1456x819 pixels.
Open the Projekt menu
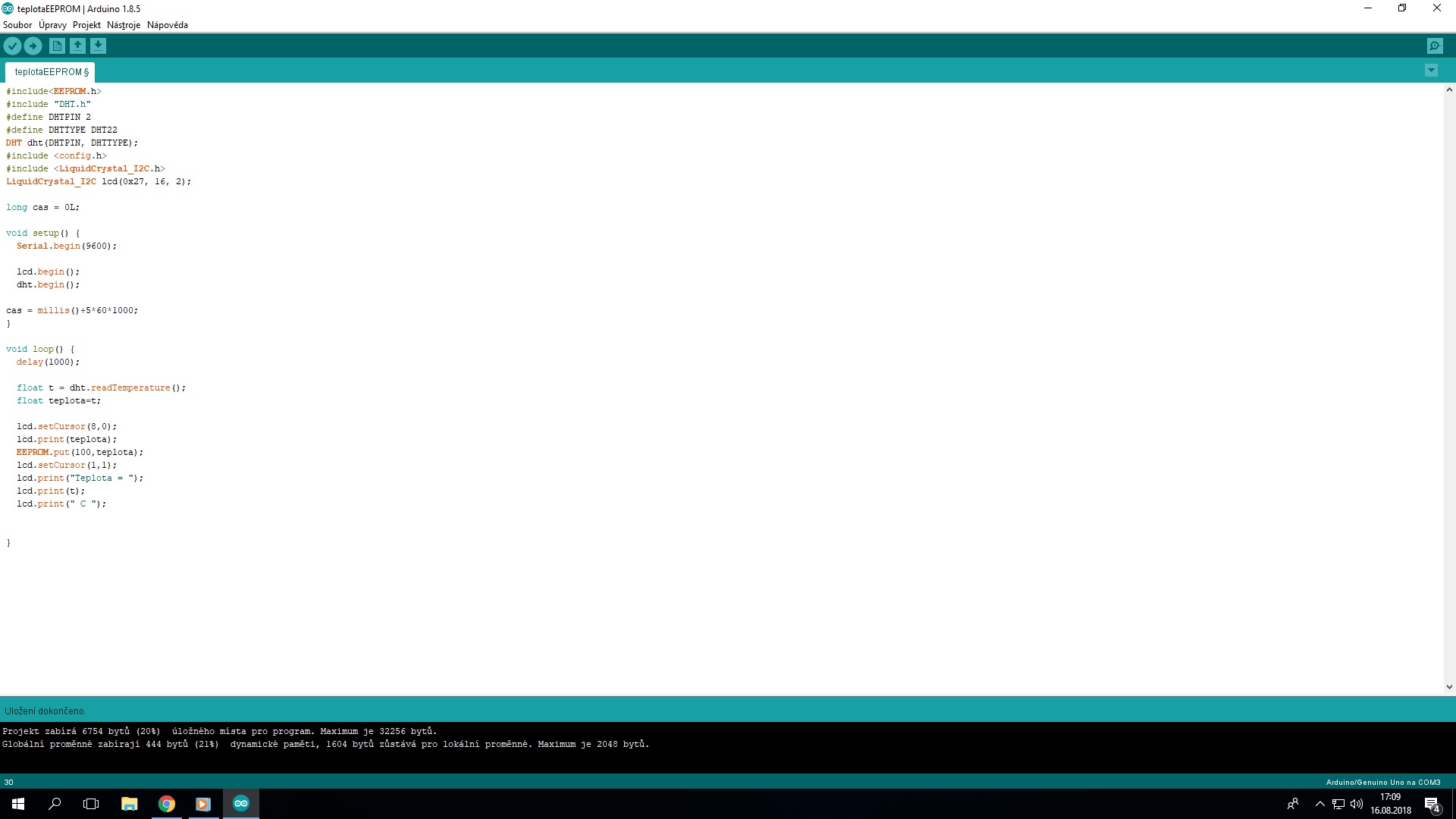pyautogui.click(x=86, y=25)
